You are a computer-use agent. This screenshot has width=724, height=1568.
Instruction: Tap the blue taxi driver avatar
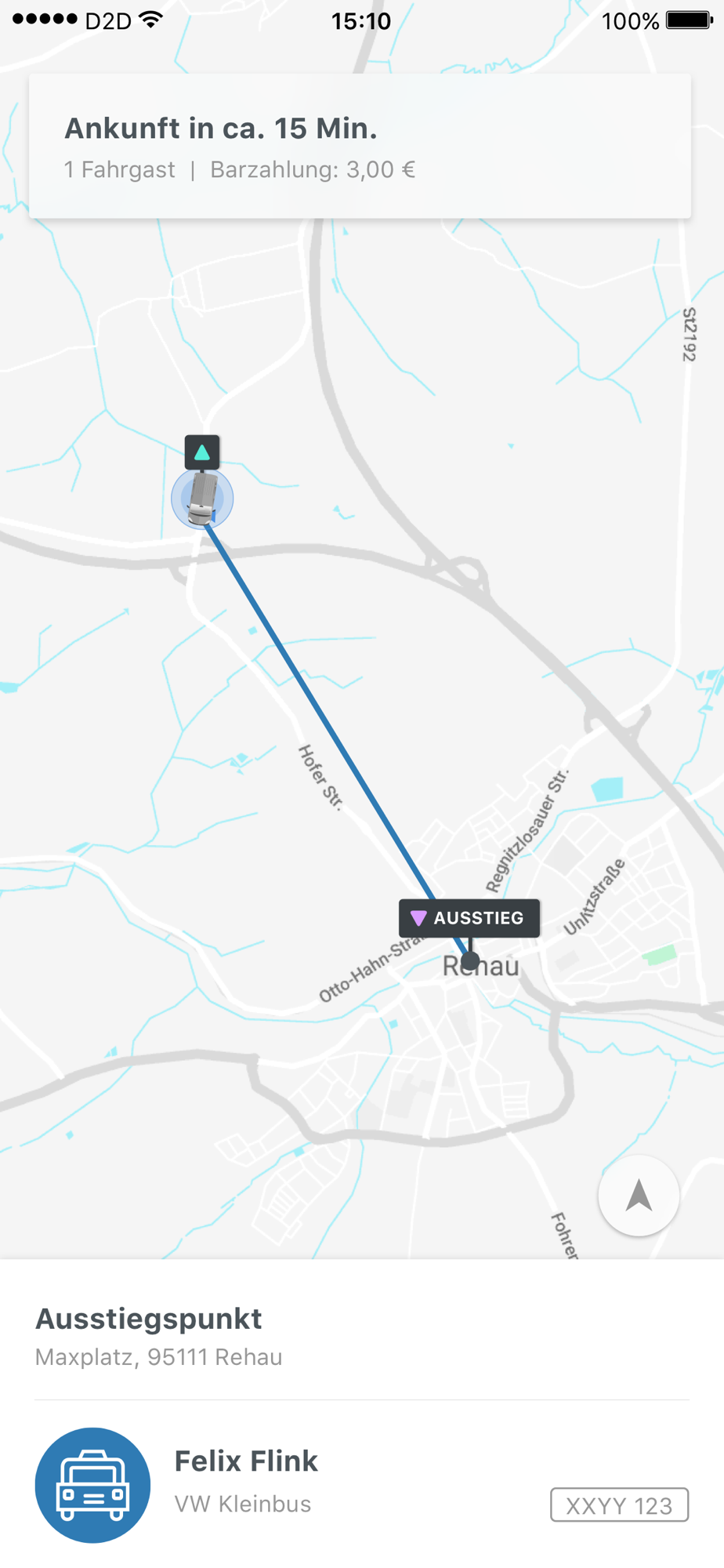(92, 1485)
